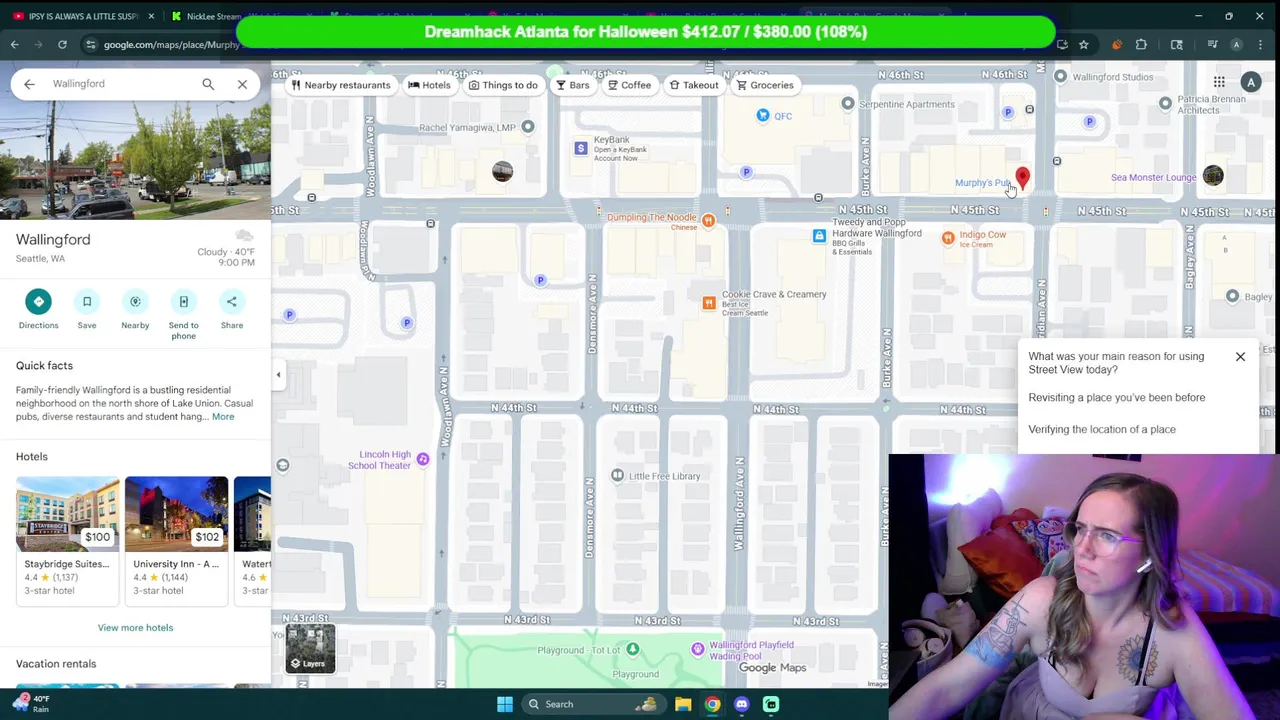Select the Things to do chip
The height and width of the screenshot is (720, 1280).
click(x=503, y=85)
